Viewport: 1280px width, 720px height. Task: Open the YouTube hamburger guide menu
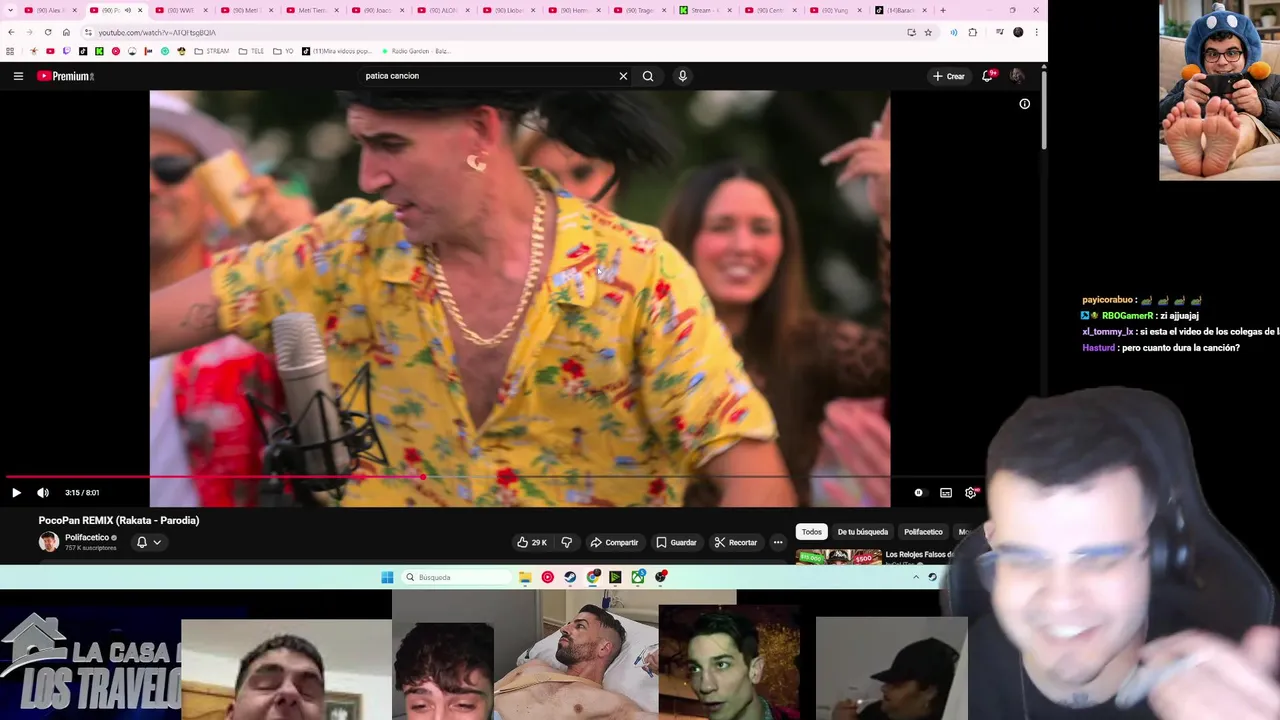pyautogui.click(x=18, y=76)
